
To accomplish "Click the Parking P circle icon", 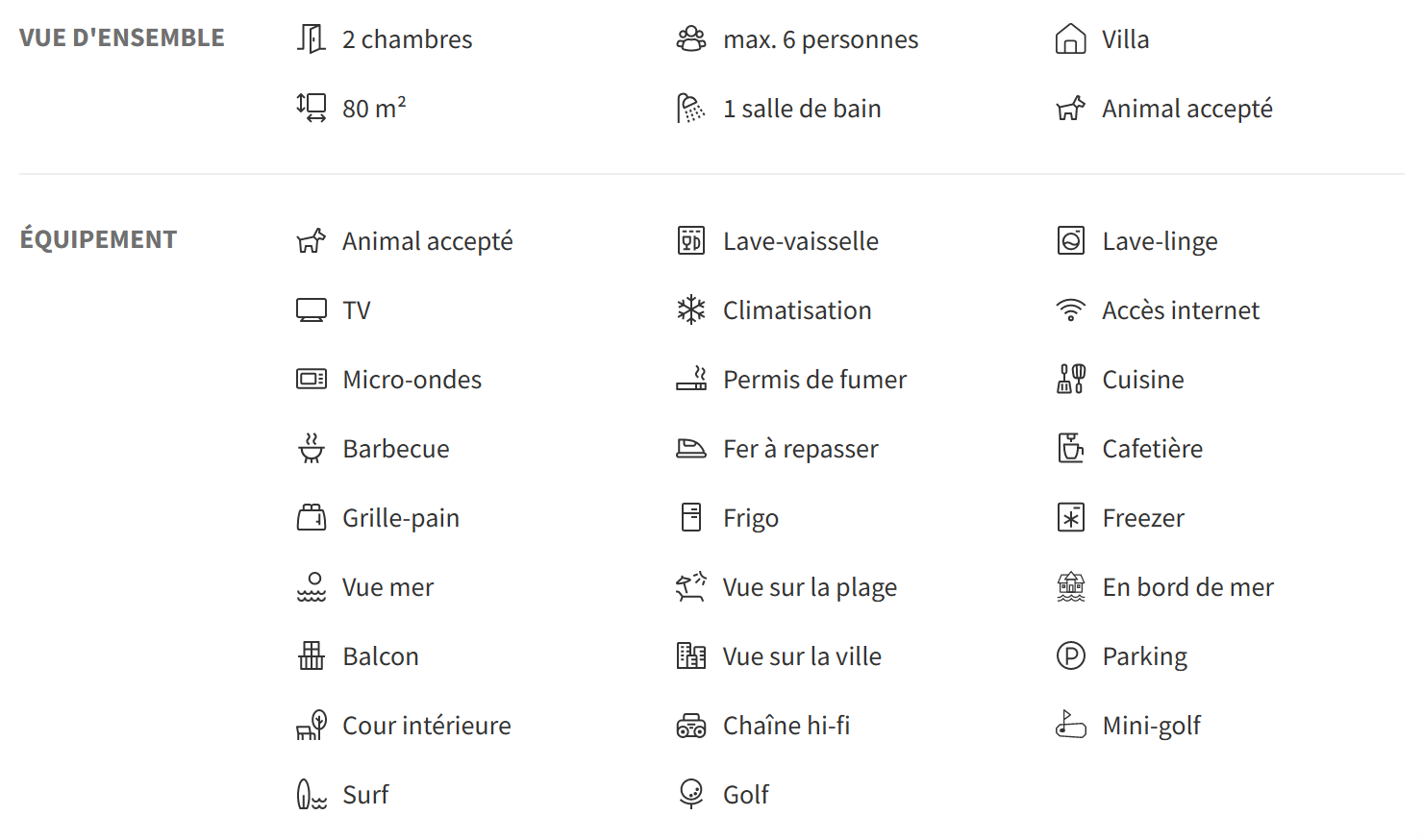I will coord(1070,655).
